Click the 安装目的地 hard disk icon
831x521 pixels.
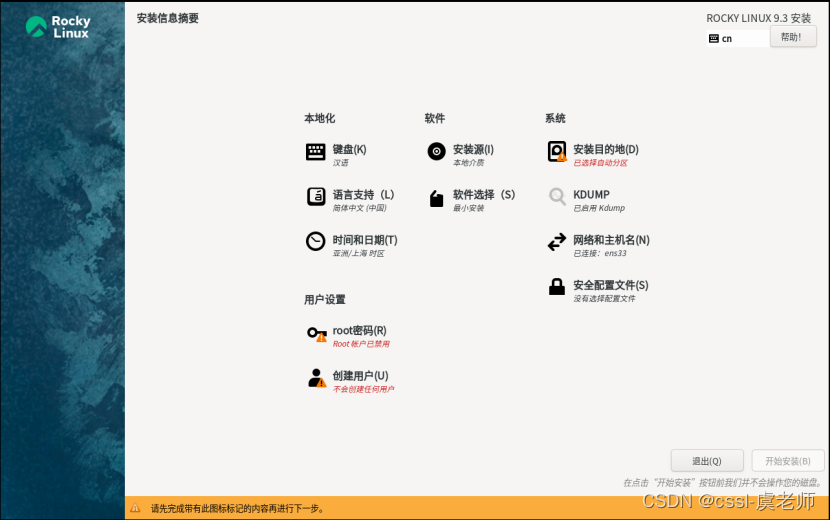557,152
